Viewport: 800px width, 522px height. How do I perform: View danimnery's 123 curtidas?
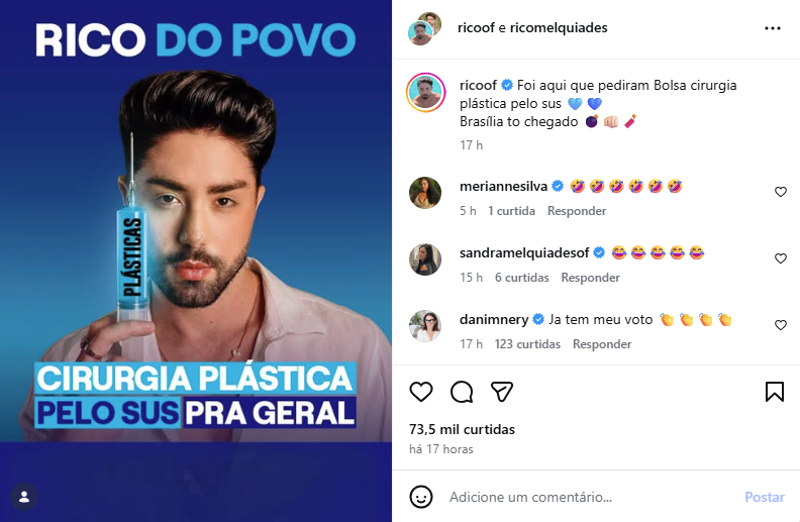point(528,344)
